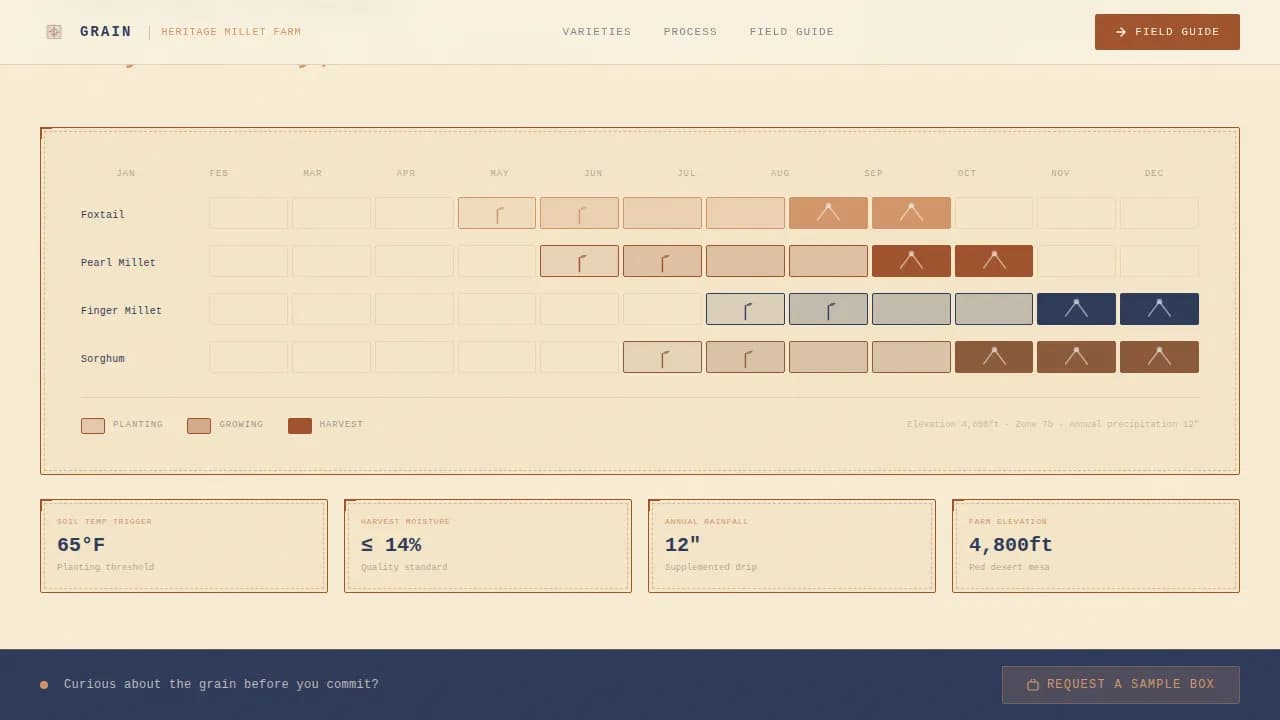
Task: Select first harvest icon in Foxtail row
Action: coord(828,212)
